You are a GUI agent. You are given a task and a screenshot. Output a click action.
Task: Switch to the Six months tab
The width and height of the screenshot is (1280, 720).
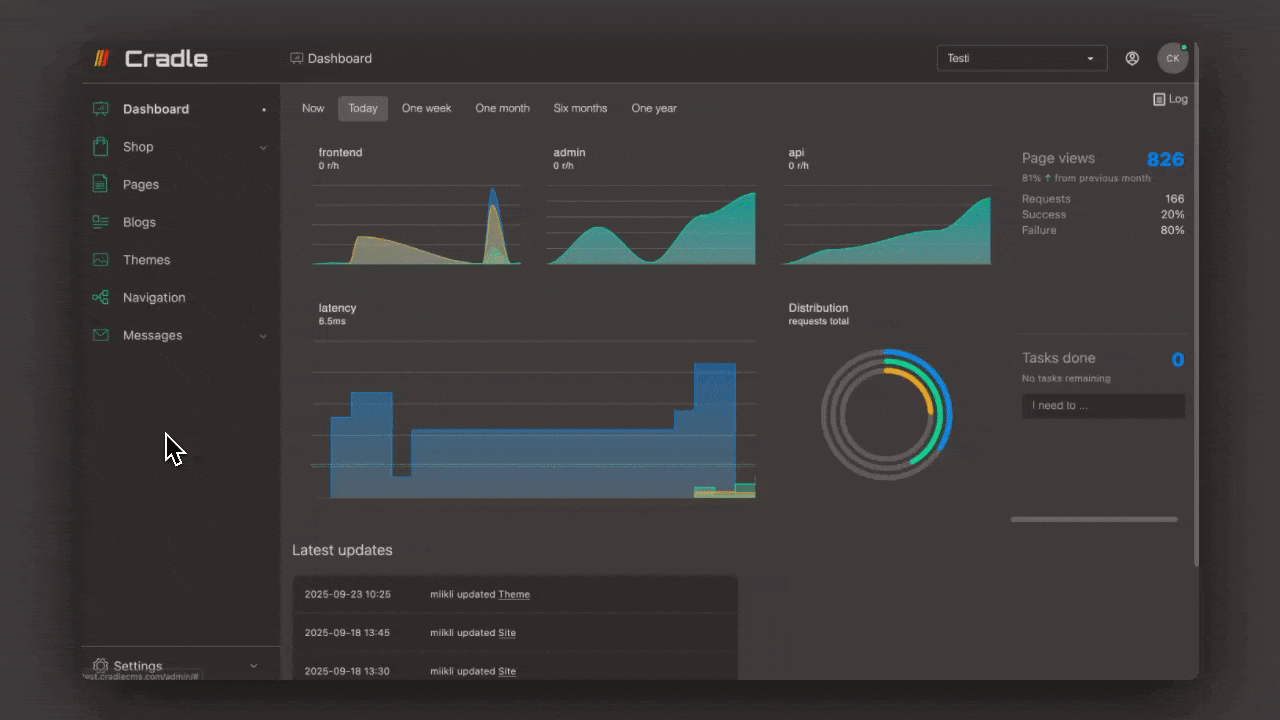(x=580, y=108)
